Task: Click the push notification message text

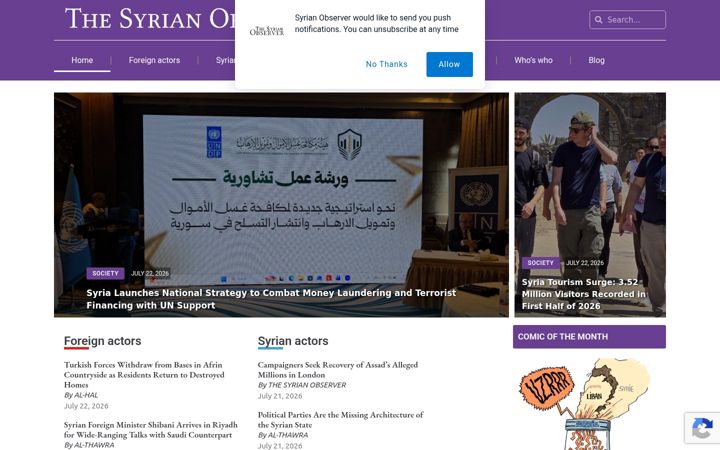Action: [x=377, y=23]
